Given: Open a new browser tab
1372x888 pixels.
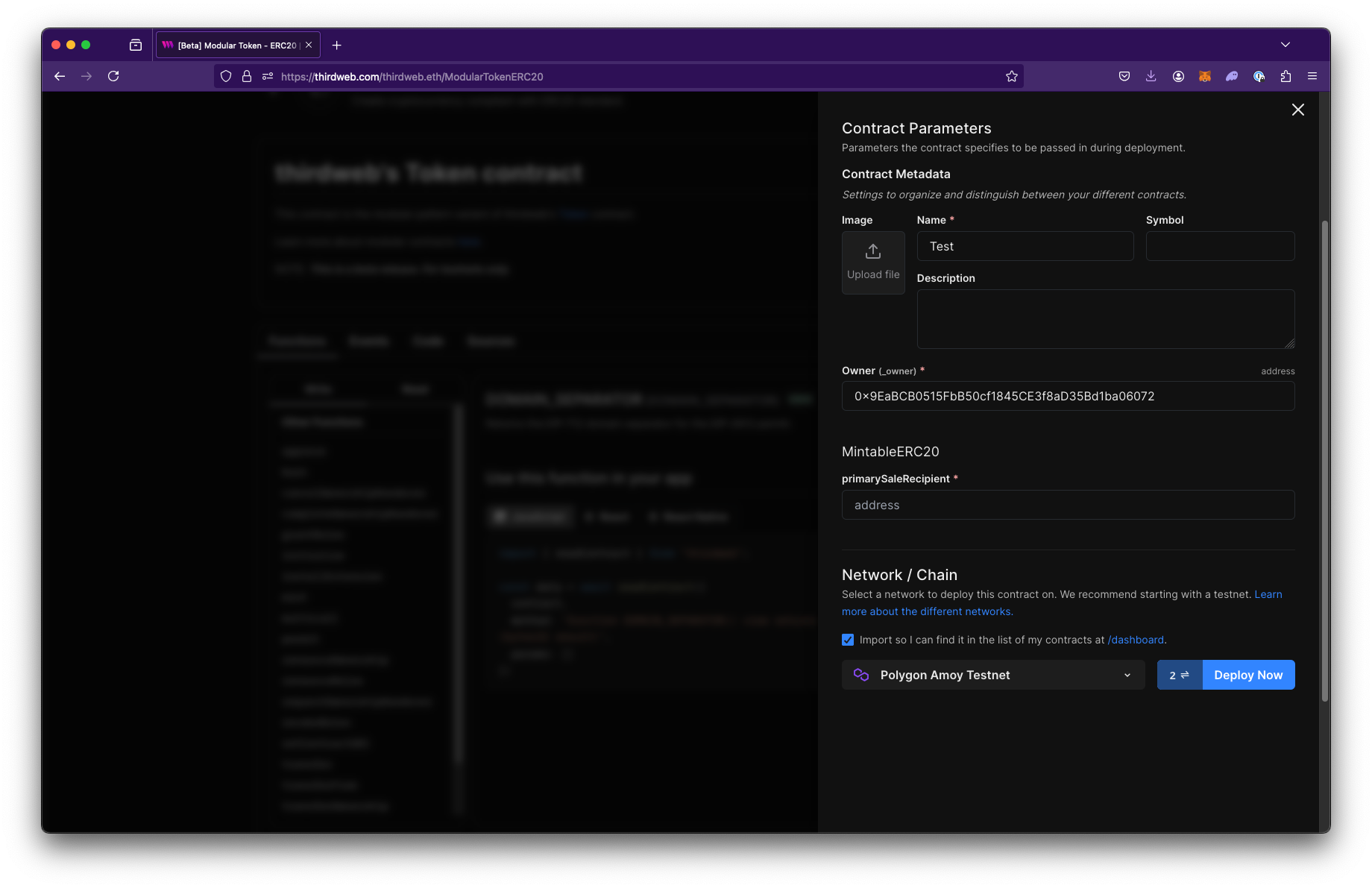Looking at the screenshot, I should click(x=337, y=45).
